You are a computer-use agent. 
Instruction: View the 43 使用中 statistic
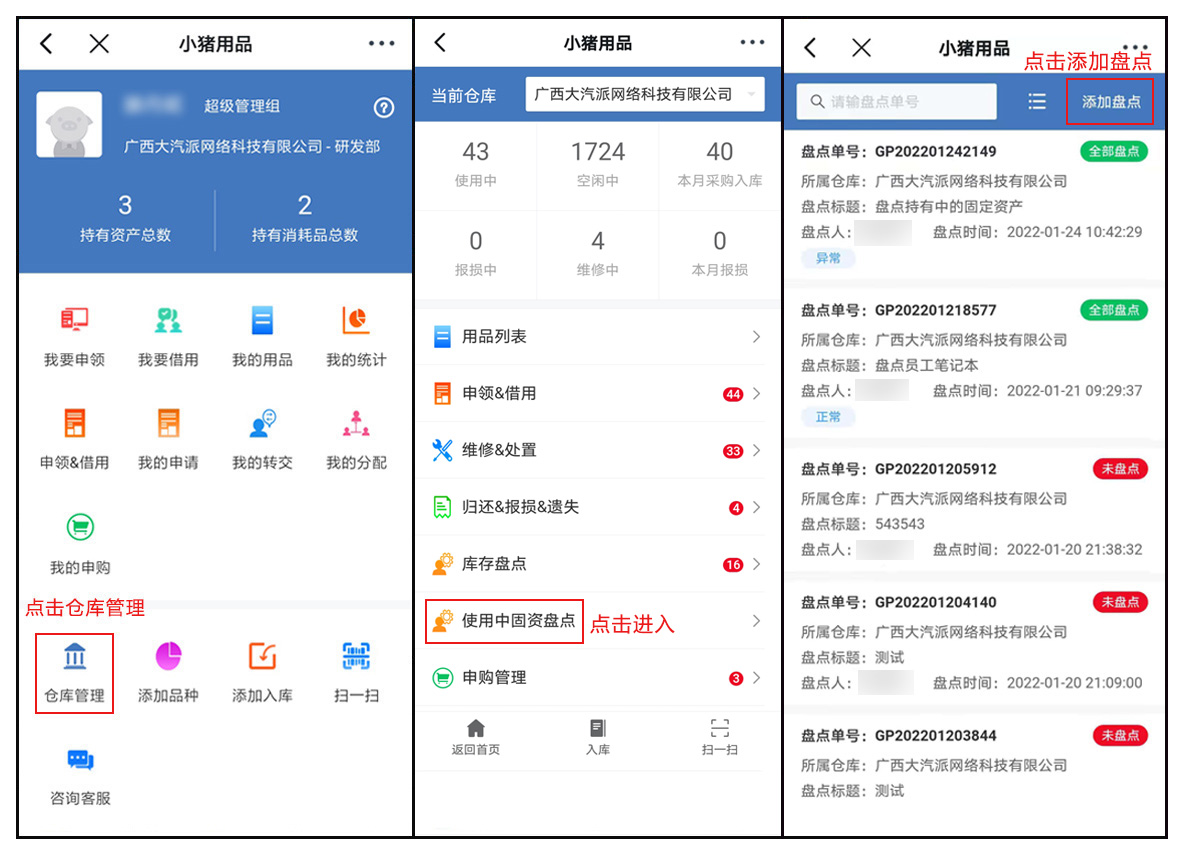[x=476, y=164]
